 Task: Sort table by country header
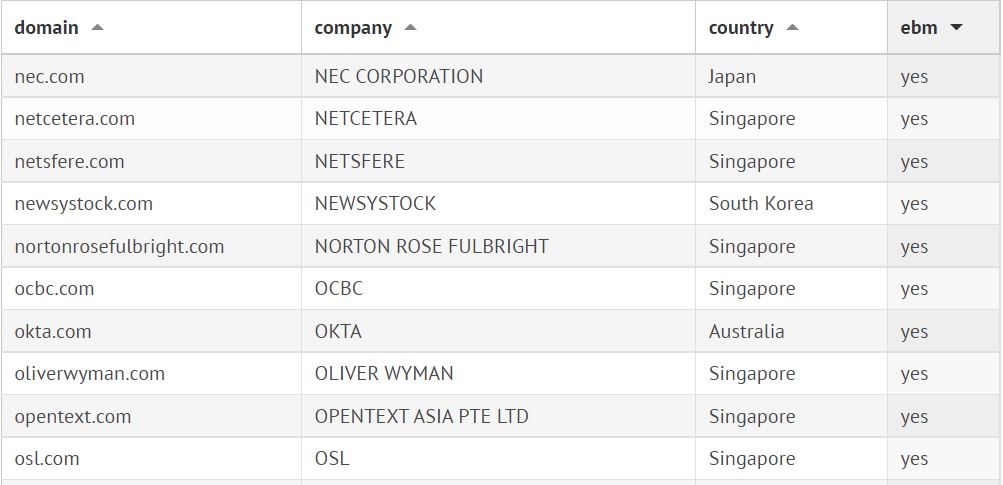click(x=741, y=28)
